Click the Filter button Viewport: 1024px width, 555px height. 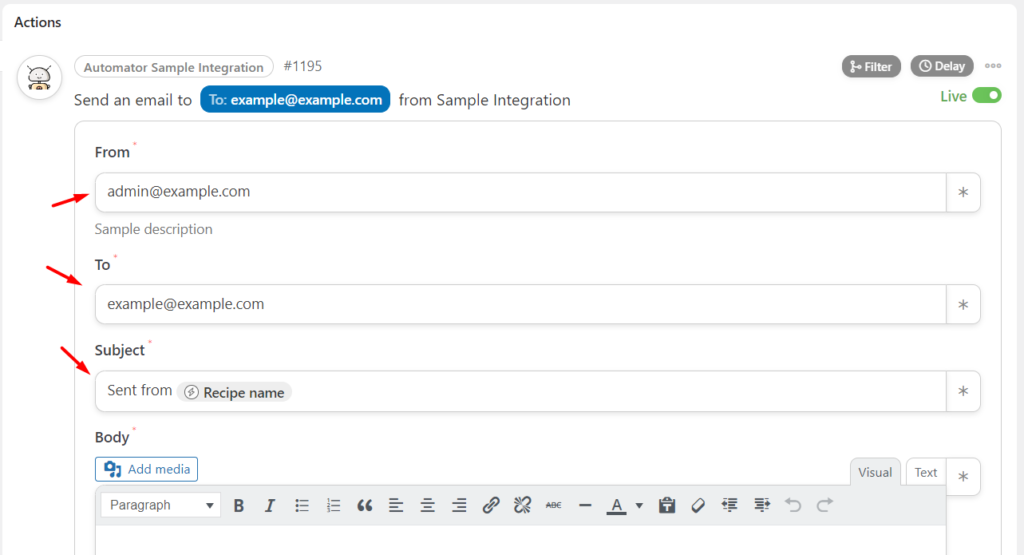pos(871,66)
